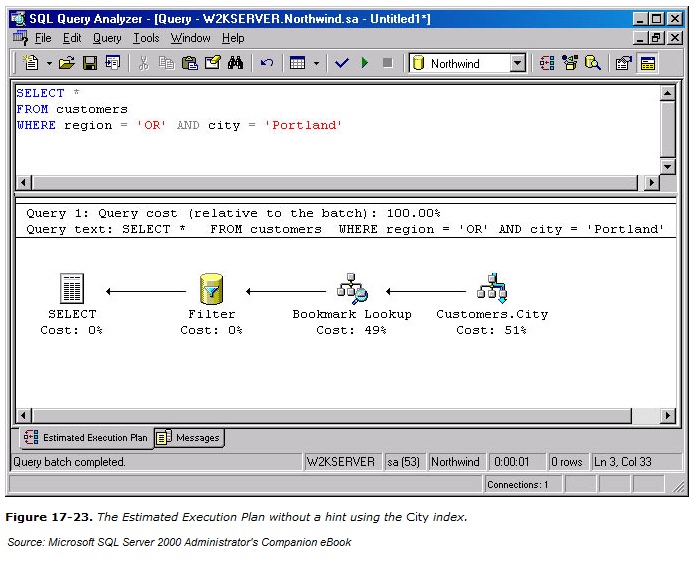Click 'Ln 3, Col 33' status entry
This screenshot has height=577, width=696.
622,462
